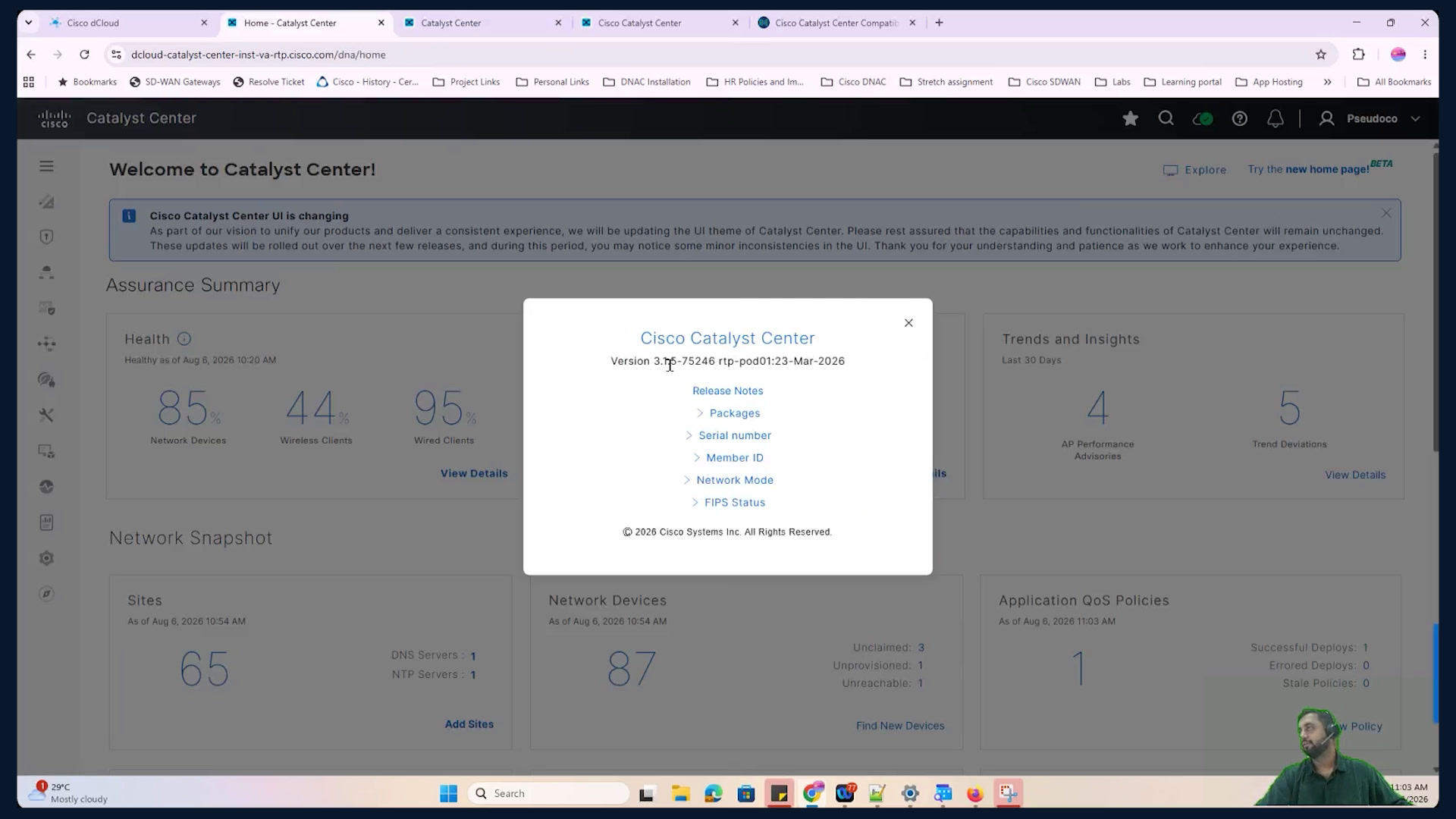Dismiss the UI is changing banner
This screenshot has height=819, width=1456.
pos(1386,213)
